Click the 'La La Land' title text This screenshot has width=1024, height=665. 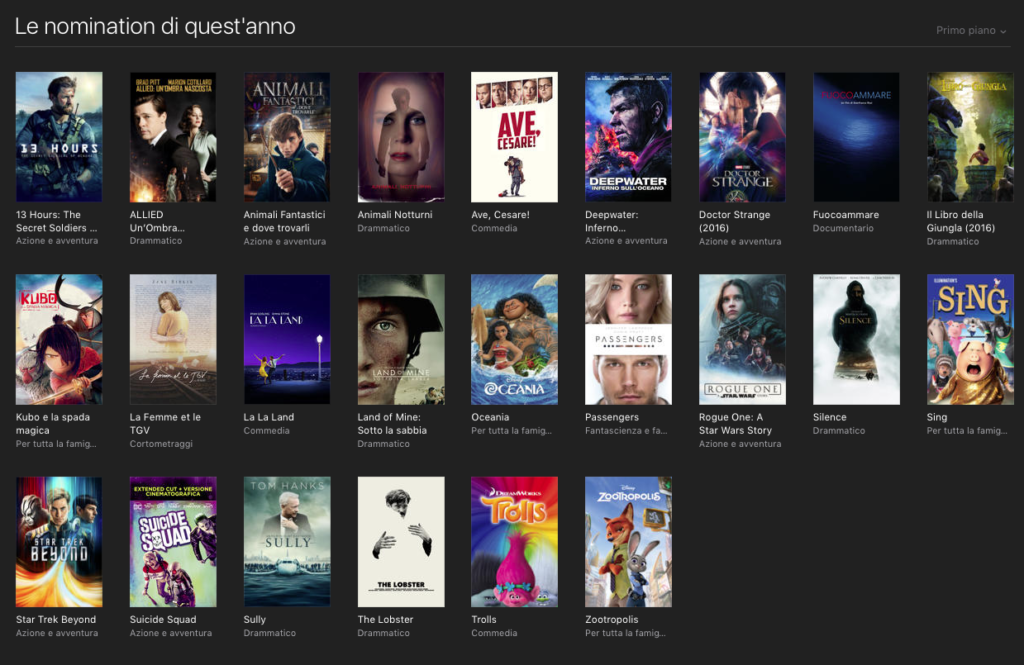coord(269,417)
